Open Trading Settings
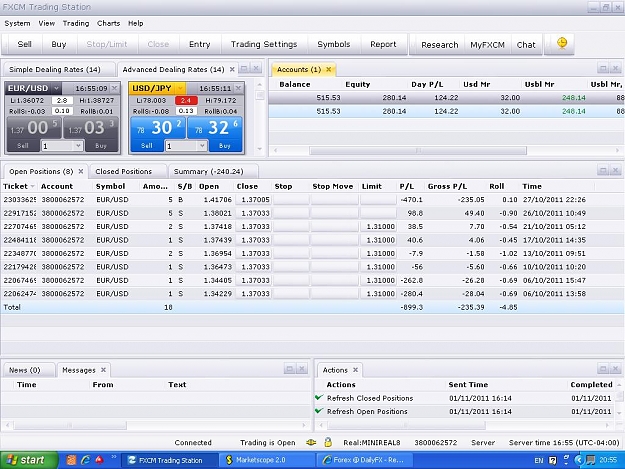 pos(264,44)
